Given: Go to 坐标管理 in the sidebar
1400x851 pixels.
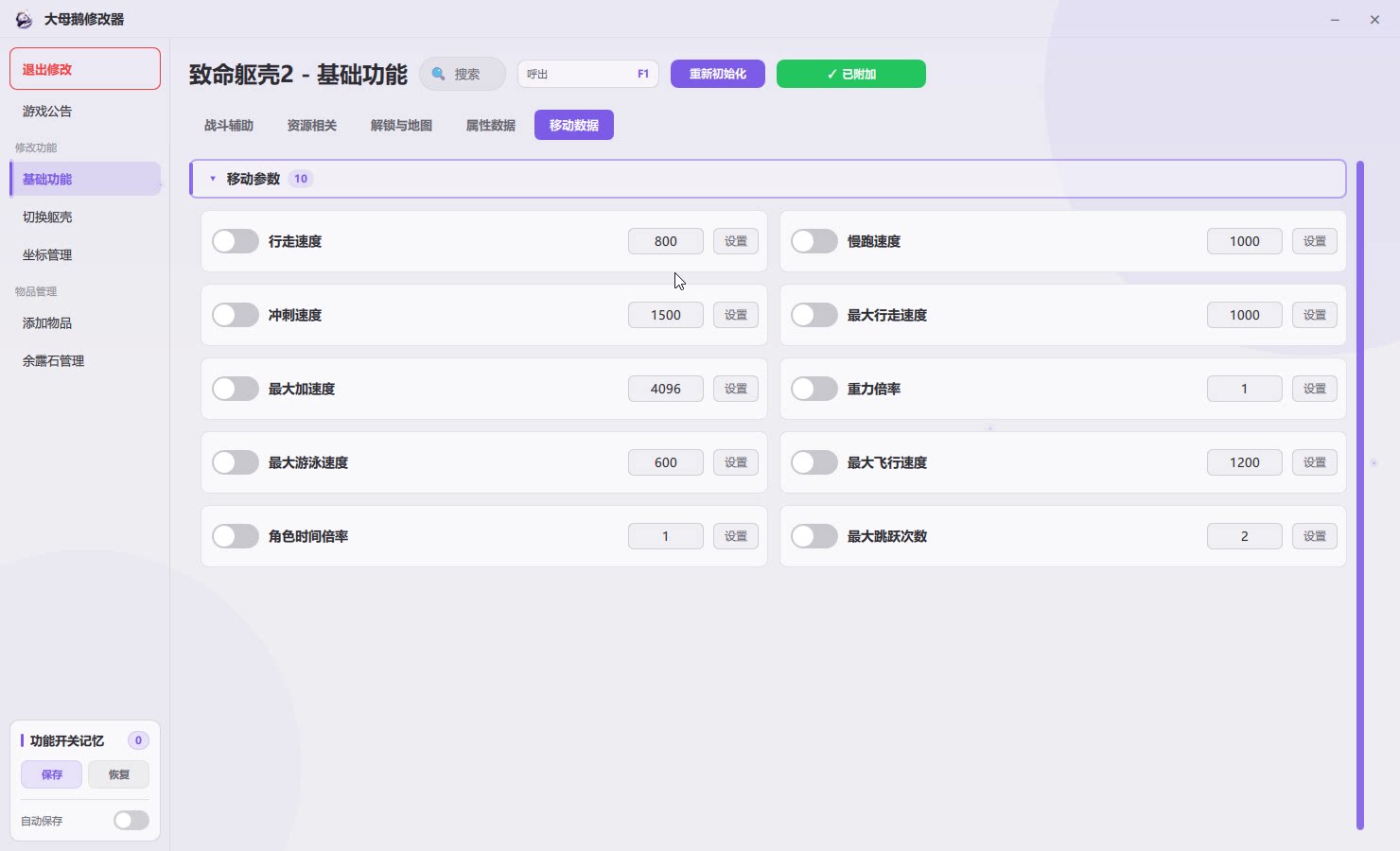Looking at the screenshot, I should pos(85,254).
